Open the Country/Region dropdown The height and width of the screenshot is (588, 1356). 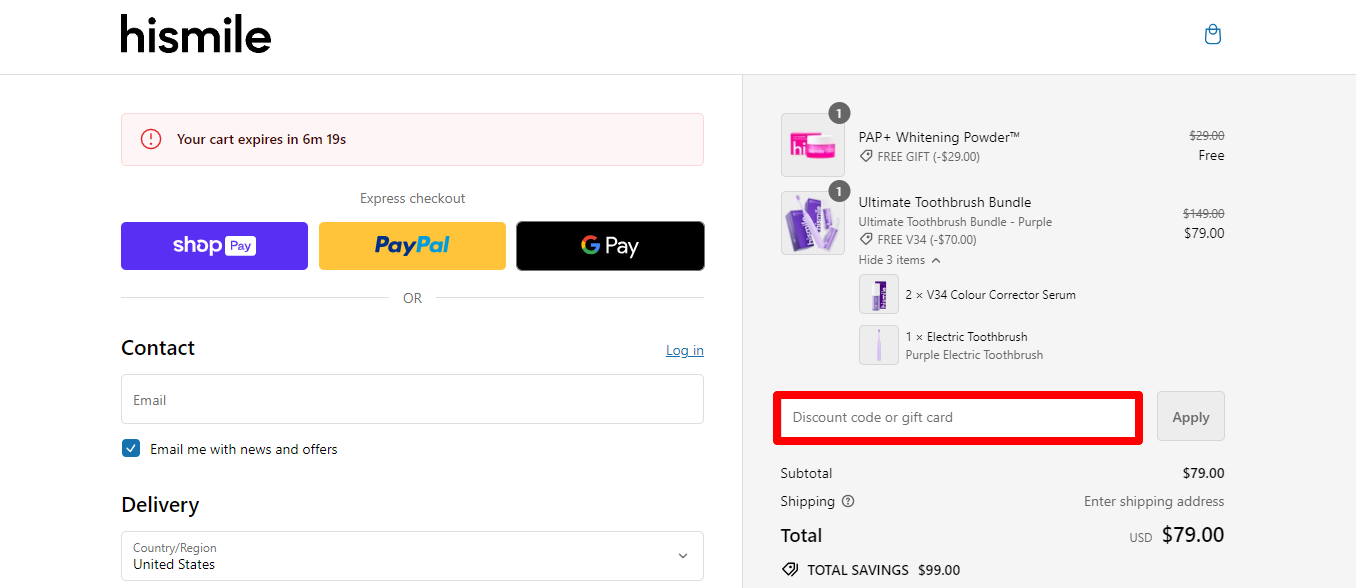click(412, 555)
